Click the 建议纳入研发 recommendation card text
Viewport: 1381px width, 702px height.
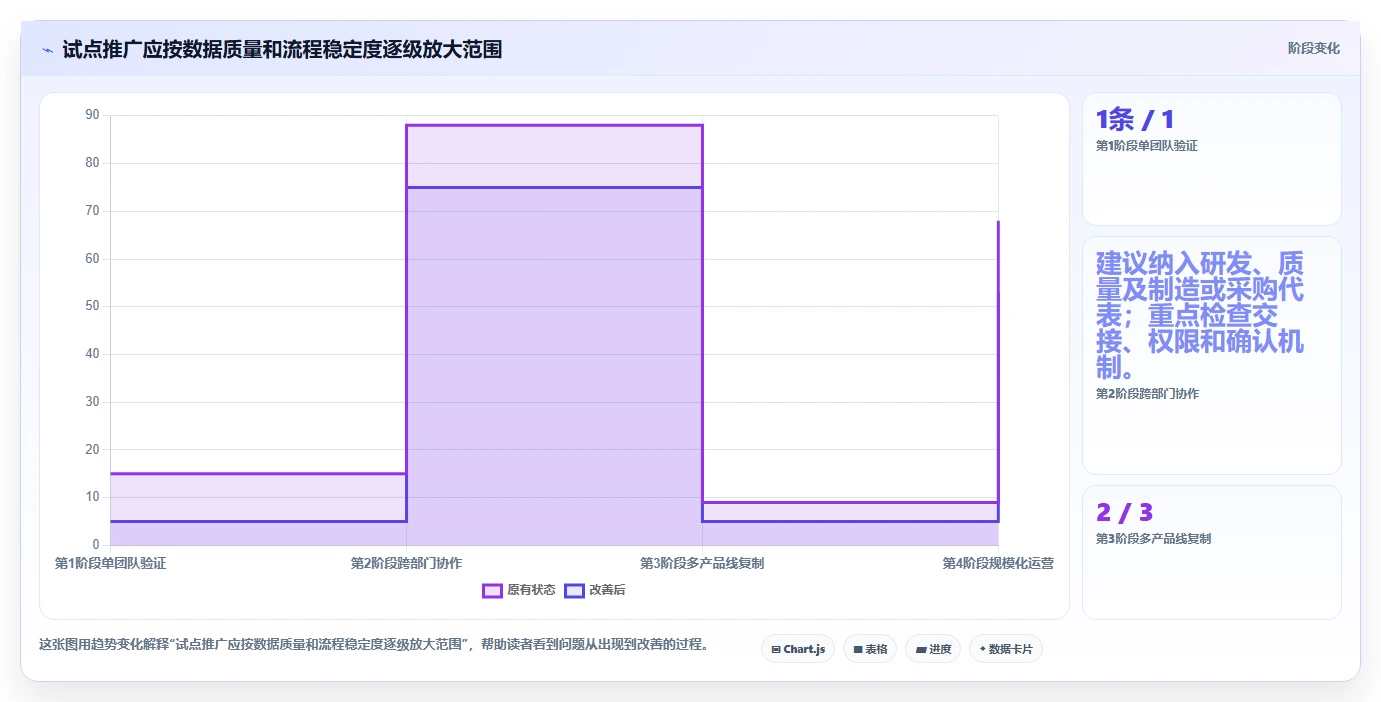[1199, 316]
